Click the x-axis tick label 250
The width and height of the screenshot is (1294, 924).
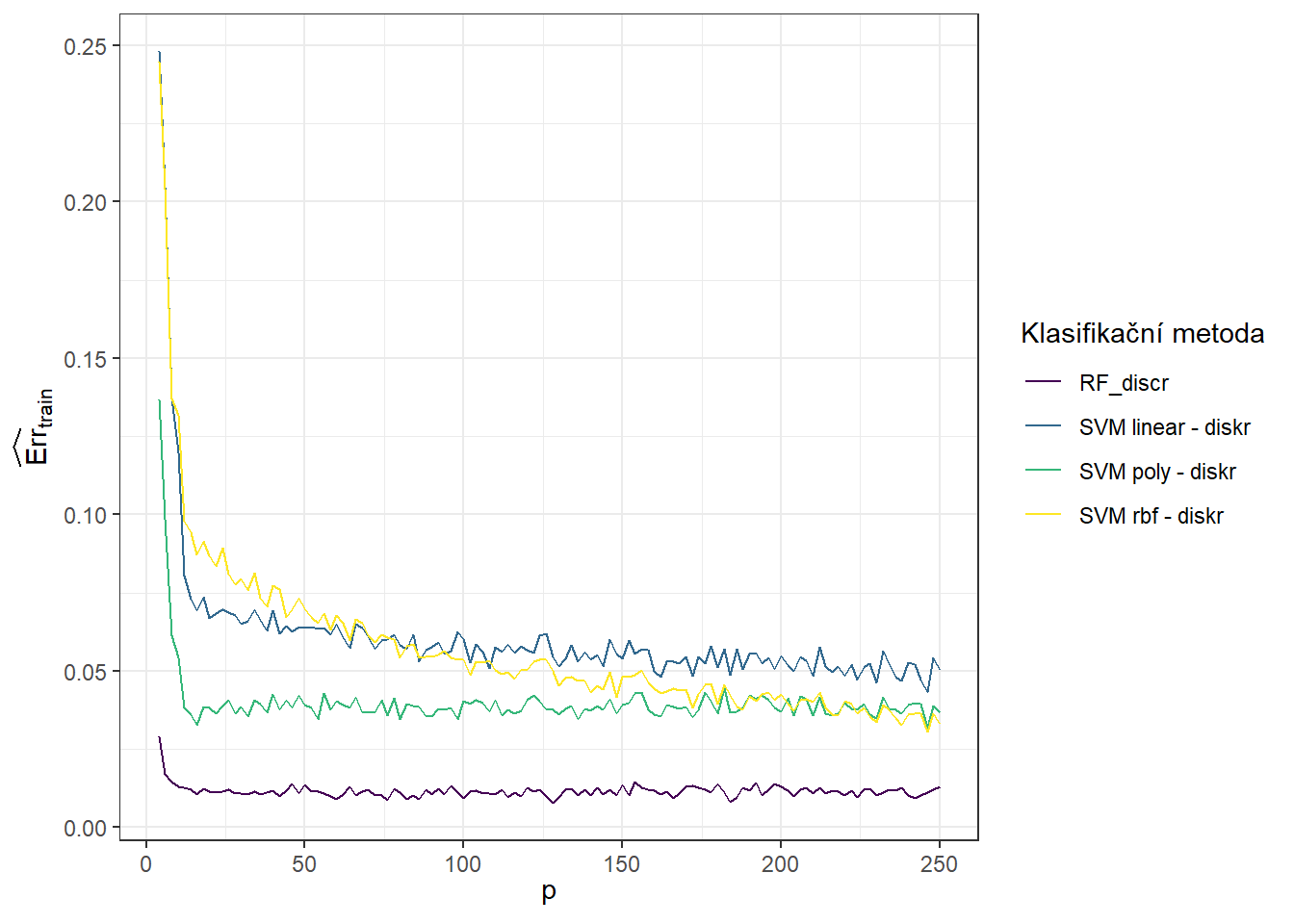coord(939,864)
